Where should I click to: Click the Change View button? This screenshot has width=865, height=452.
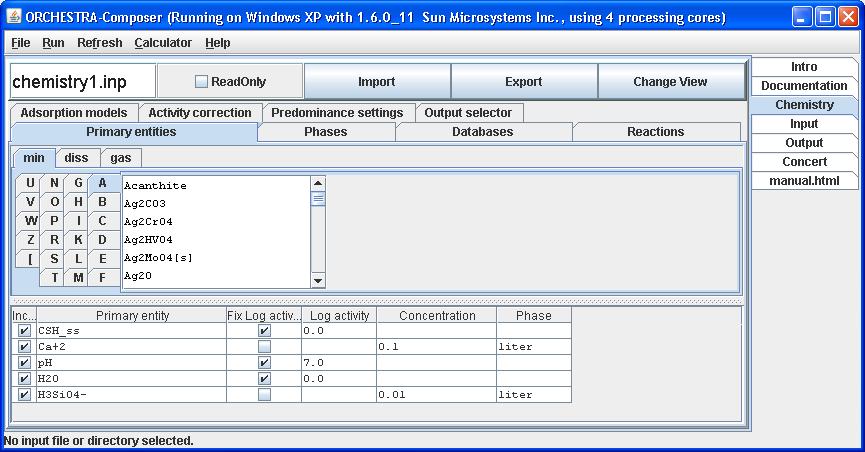[x=670, y=82]
